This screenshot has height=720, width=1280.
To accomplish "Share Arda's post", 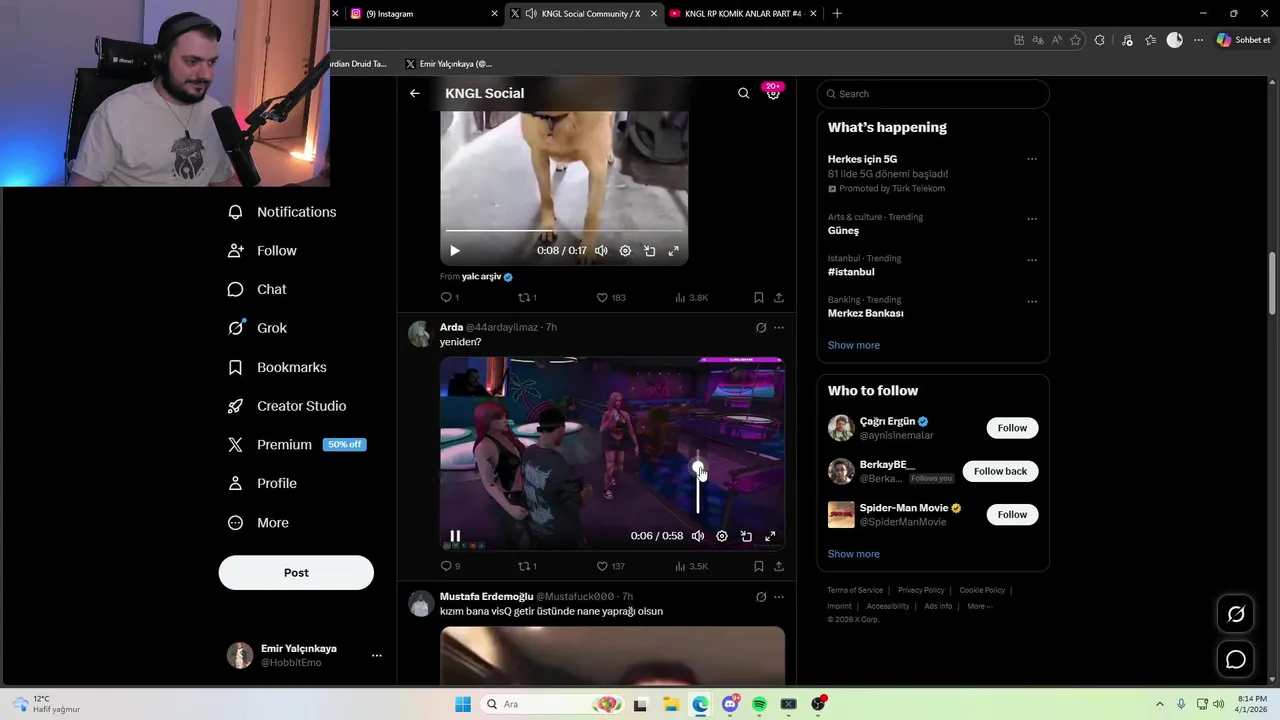I will point(779,566).
